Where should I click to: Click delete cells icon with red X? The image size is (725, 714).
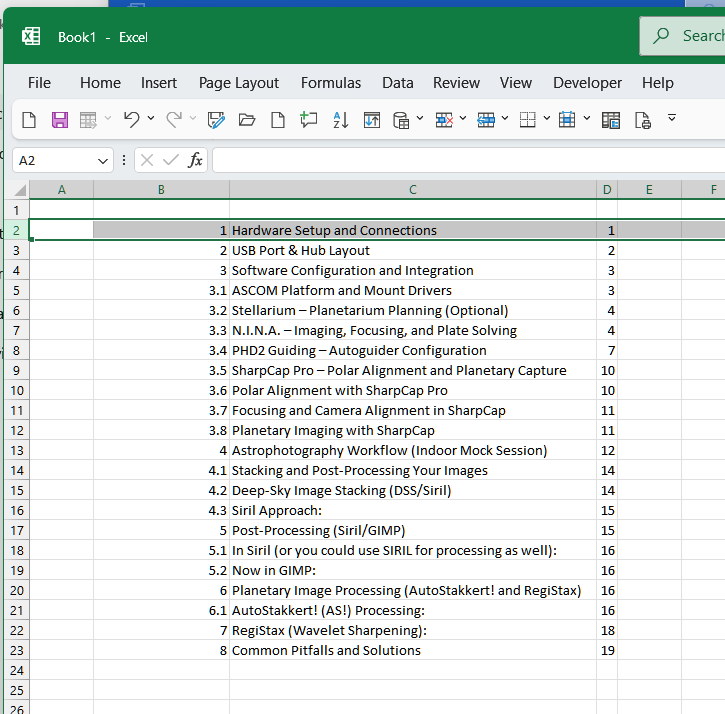444,120
